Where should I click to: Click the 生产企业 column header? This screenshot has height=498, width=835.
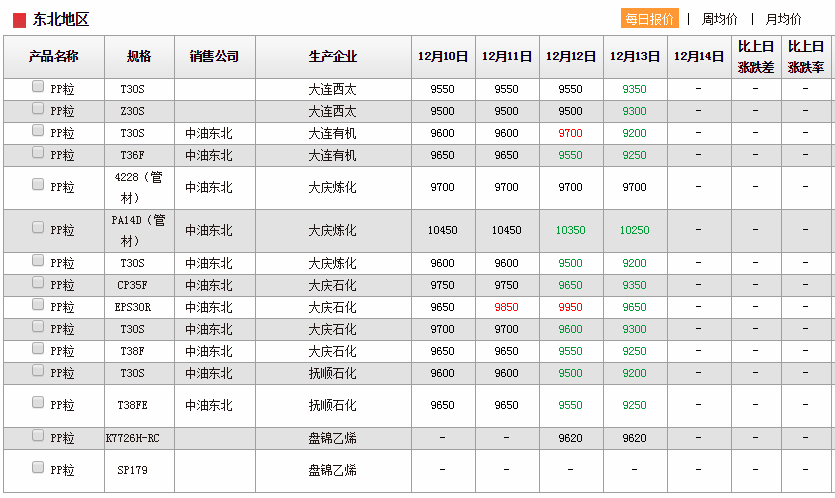click(333, 56)
